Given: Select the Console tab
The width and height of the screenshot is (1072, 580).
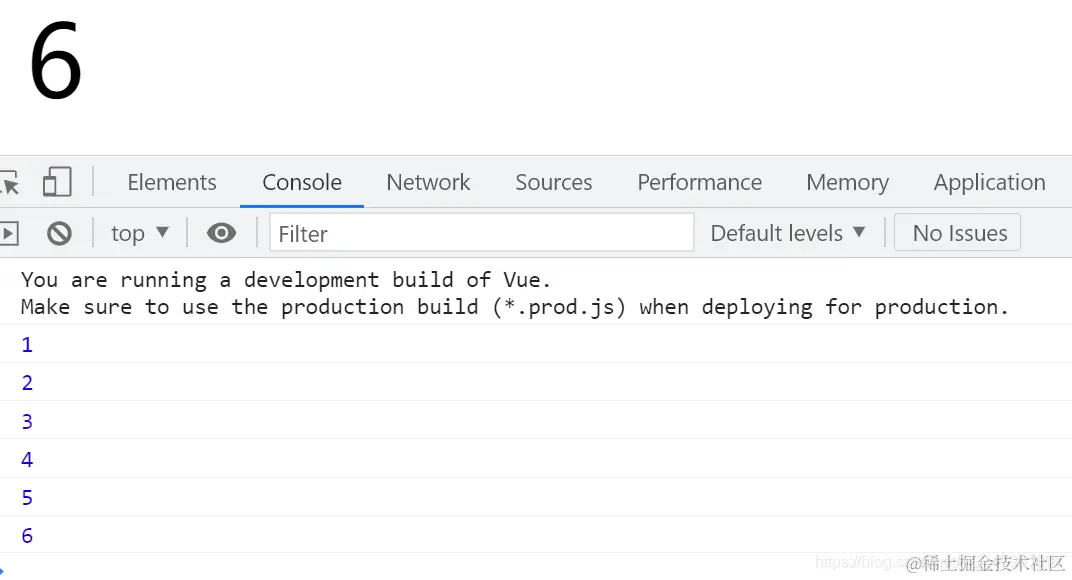Looking at the screenshot, I should [x=302, y=182].
